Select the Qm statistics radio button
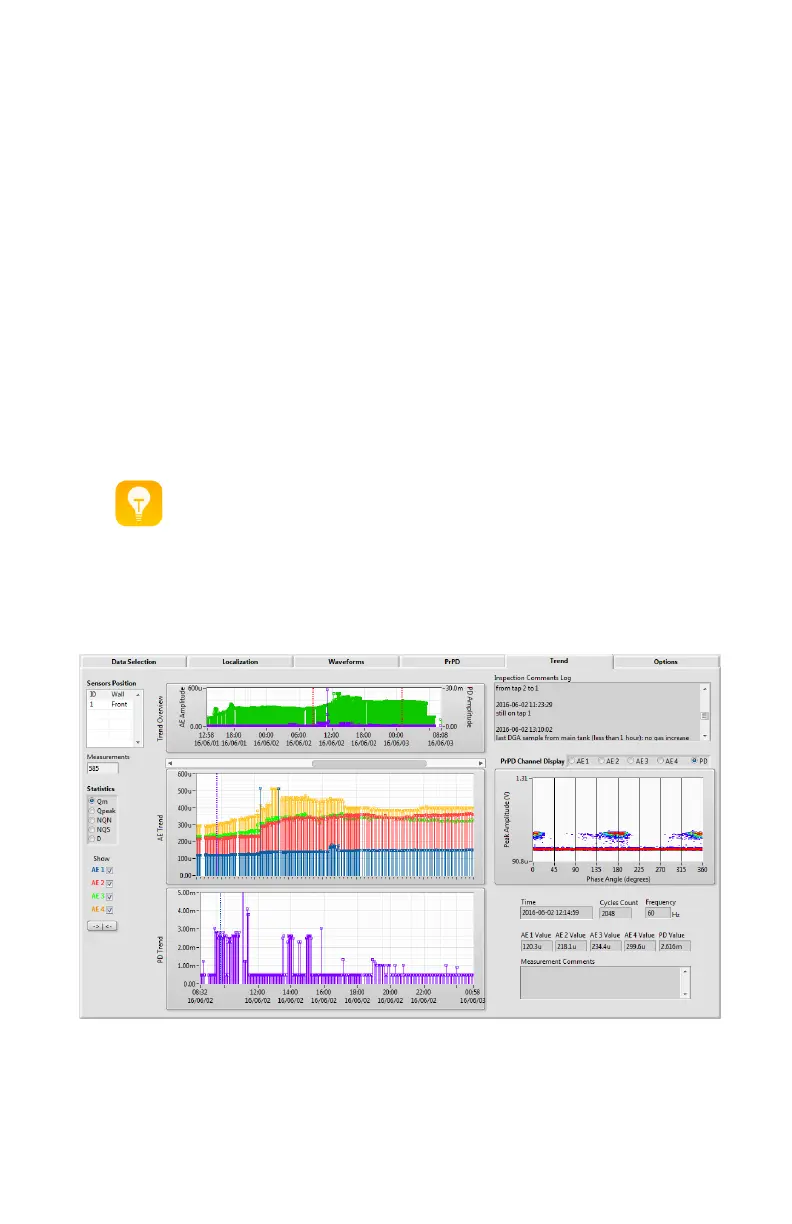This screenshot has width=792, height=1224. pyautogui.click(x=92, y=801)
